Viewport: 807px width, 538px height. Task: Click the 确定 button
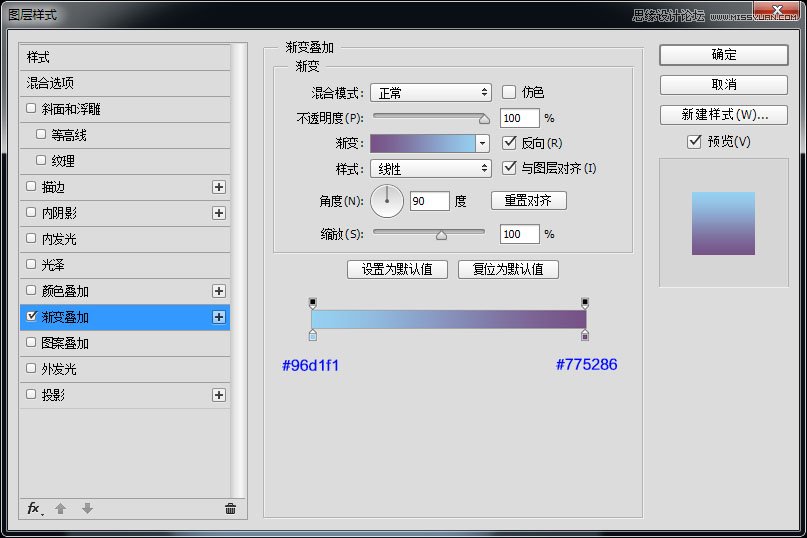[724, 55]
